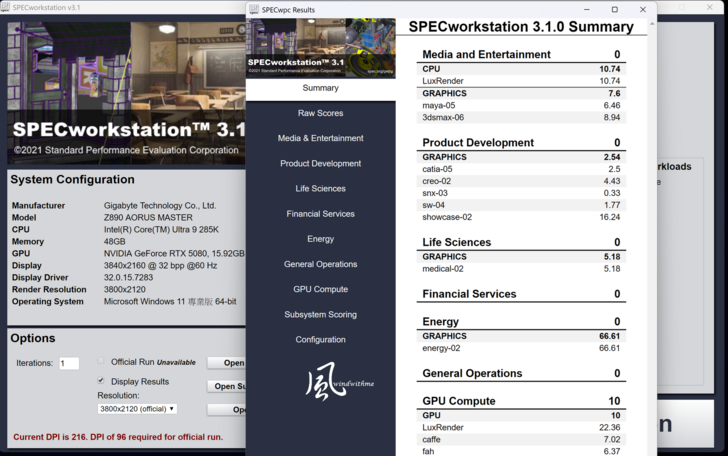Go to Media & Entertainment results
This screenshot has height=456, width=728.
tap(320, 138)
